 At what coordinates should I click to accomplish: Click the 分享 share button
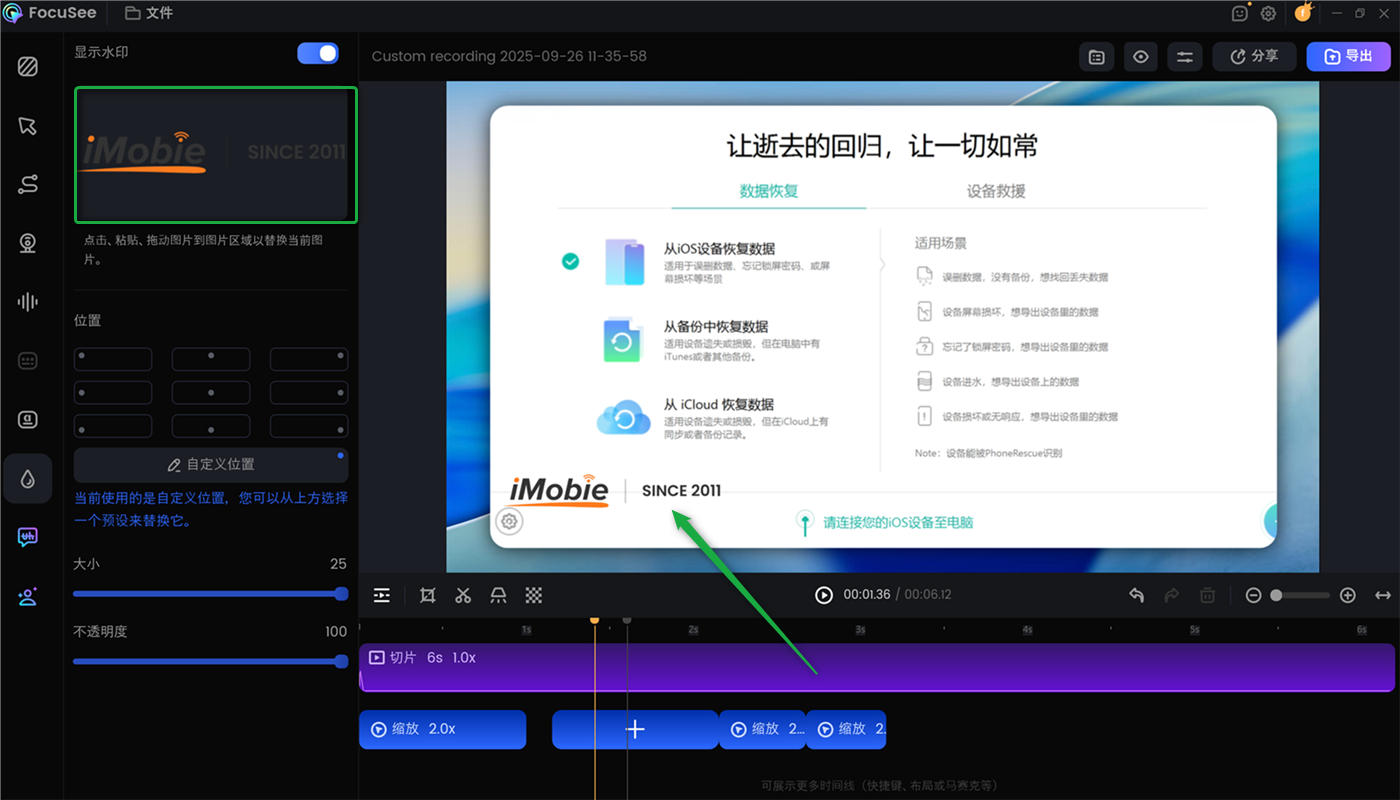(1254, 57)
